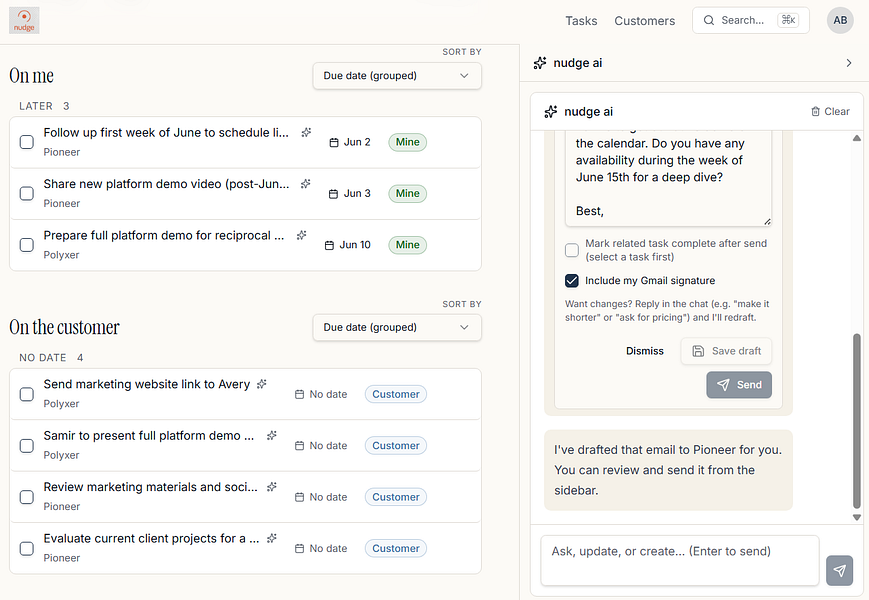Click the calendar icon on 'Evaluate current client projects' row

tap(299, 548)
